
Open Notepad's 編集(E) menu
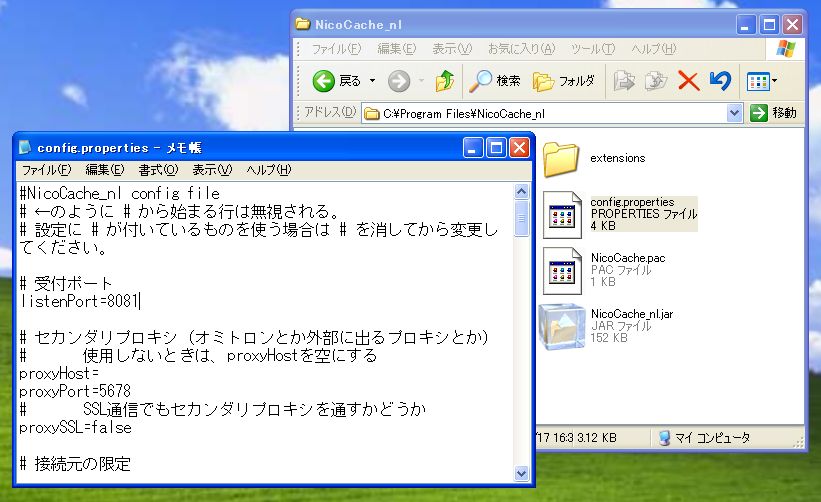[105, 170]
